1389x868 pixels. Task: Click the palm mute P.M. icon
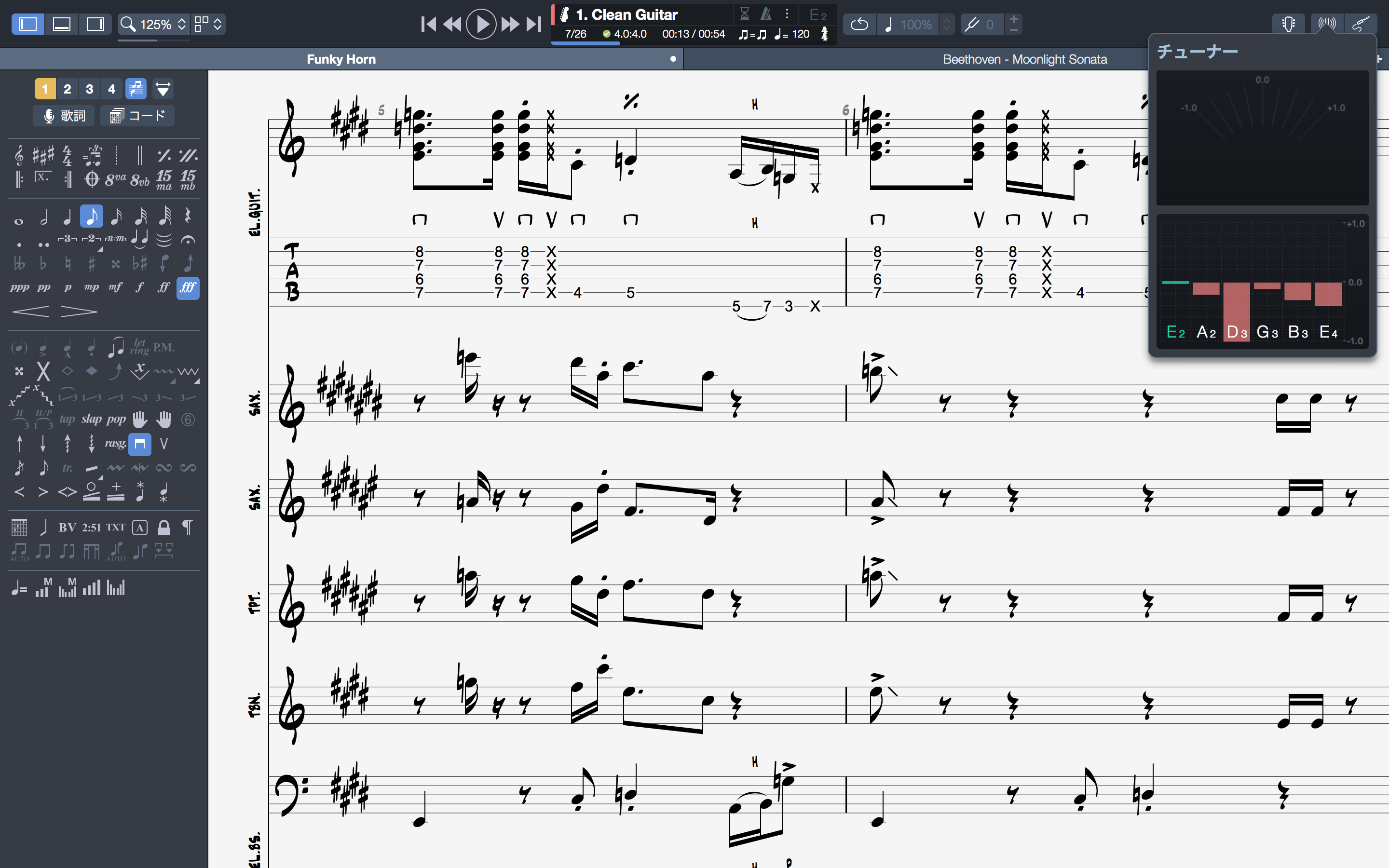click(x=163, y=348)
